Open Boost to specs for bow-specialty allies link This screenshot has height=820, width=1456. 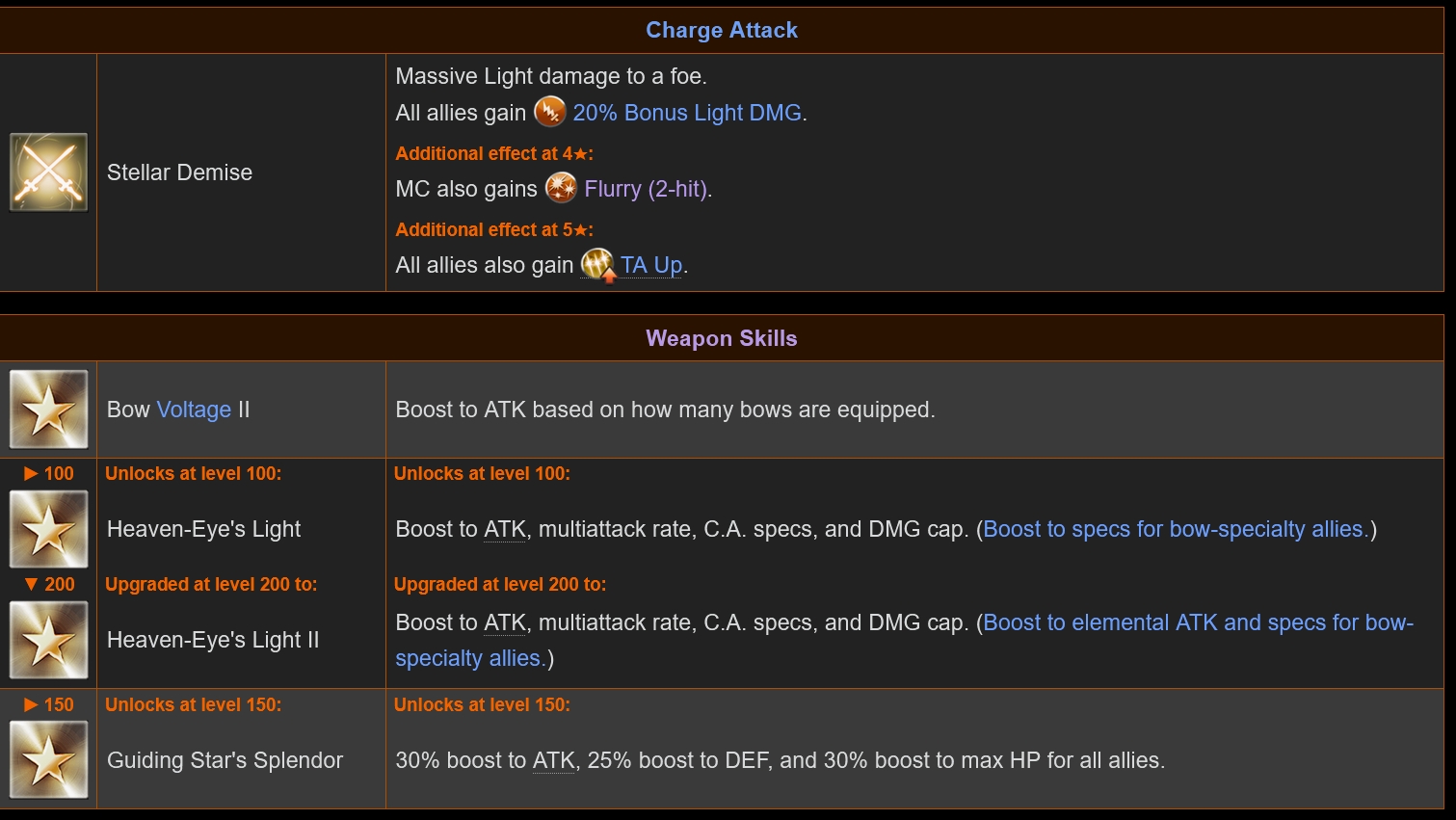[1176, 529]
